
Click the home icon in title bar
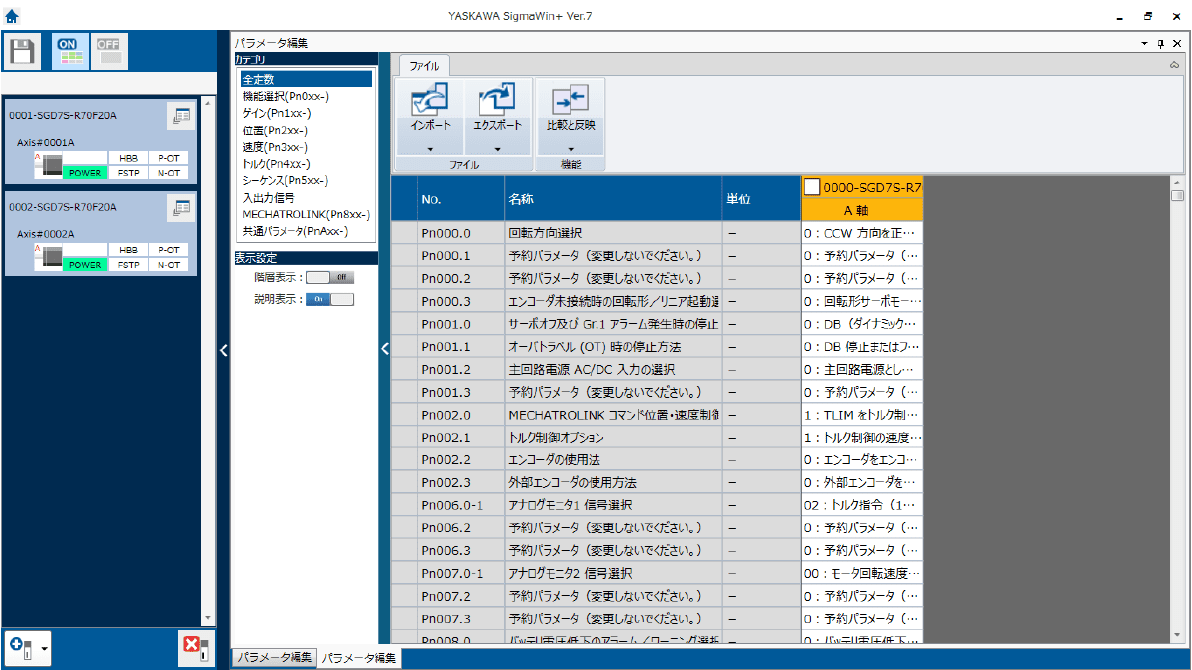(12, 15)
